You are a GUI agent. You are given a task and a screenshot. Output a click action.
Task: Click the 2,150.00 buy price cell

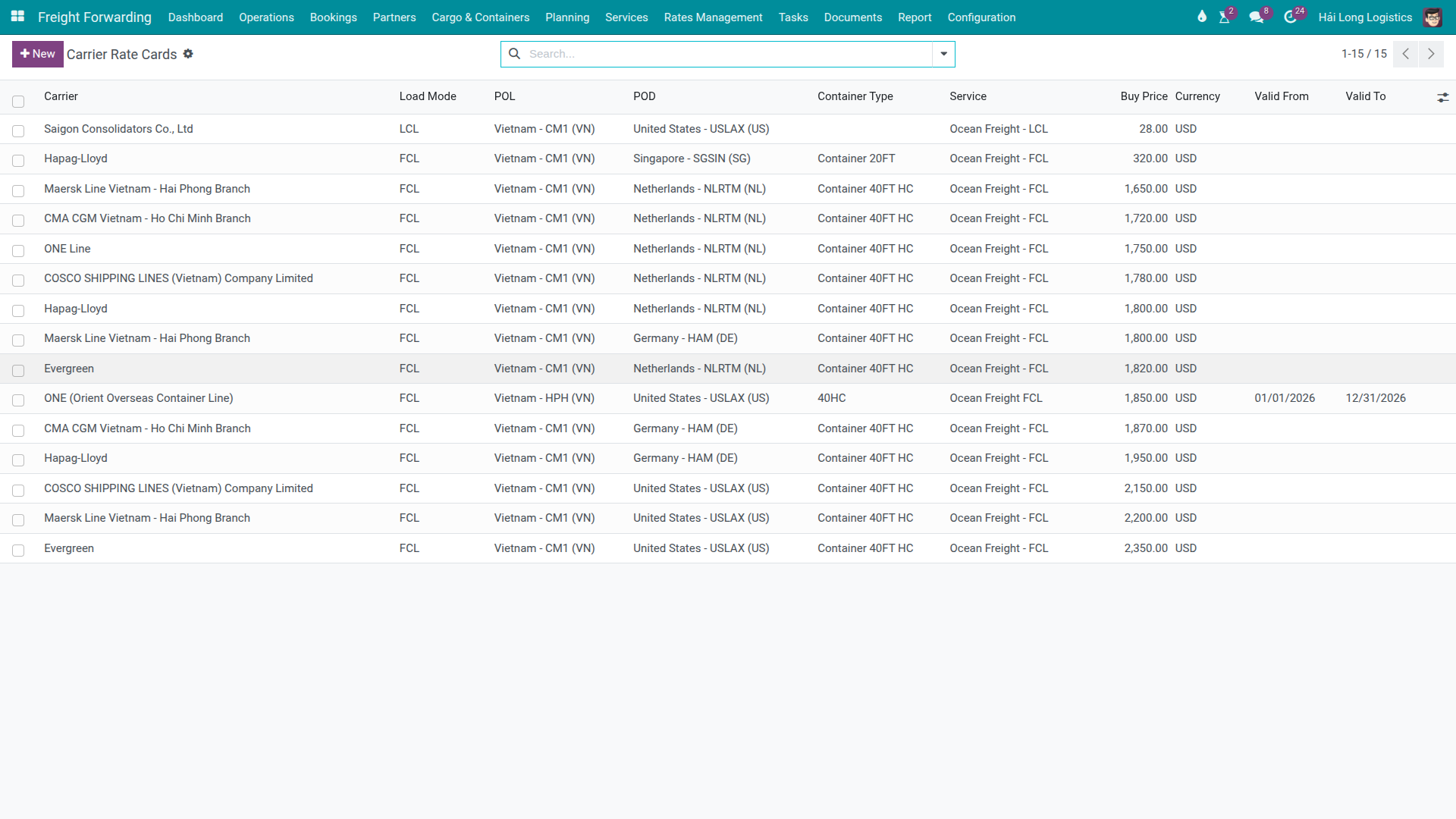[x=1146, y=488]
